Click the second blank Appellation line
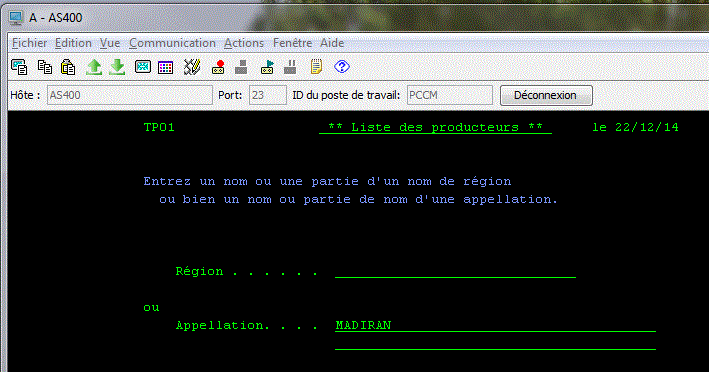Image resolution: width=709 pixels, height=372 pixels. click(x=495, y=344)
